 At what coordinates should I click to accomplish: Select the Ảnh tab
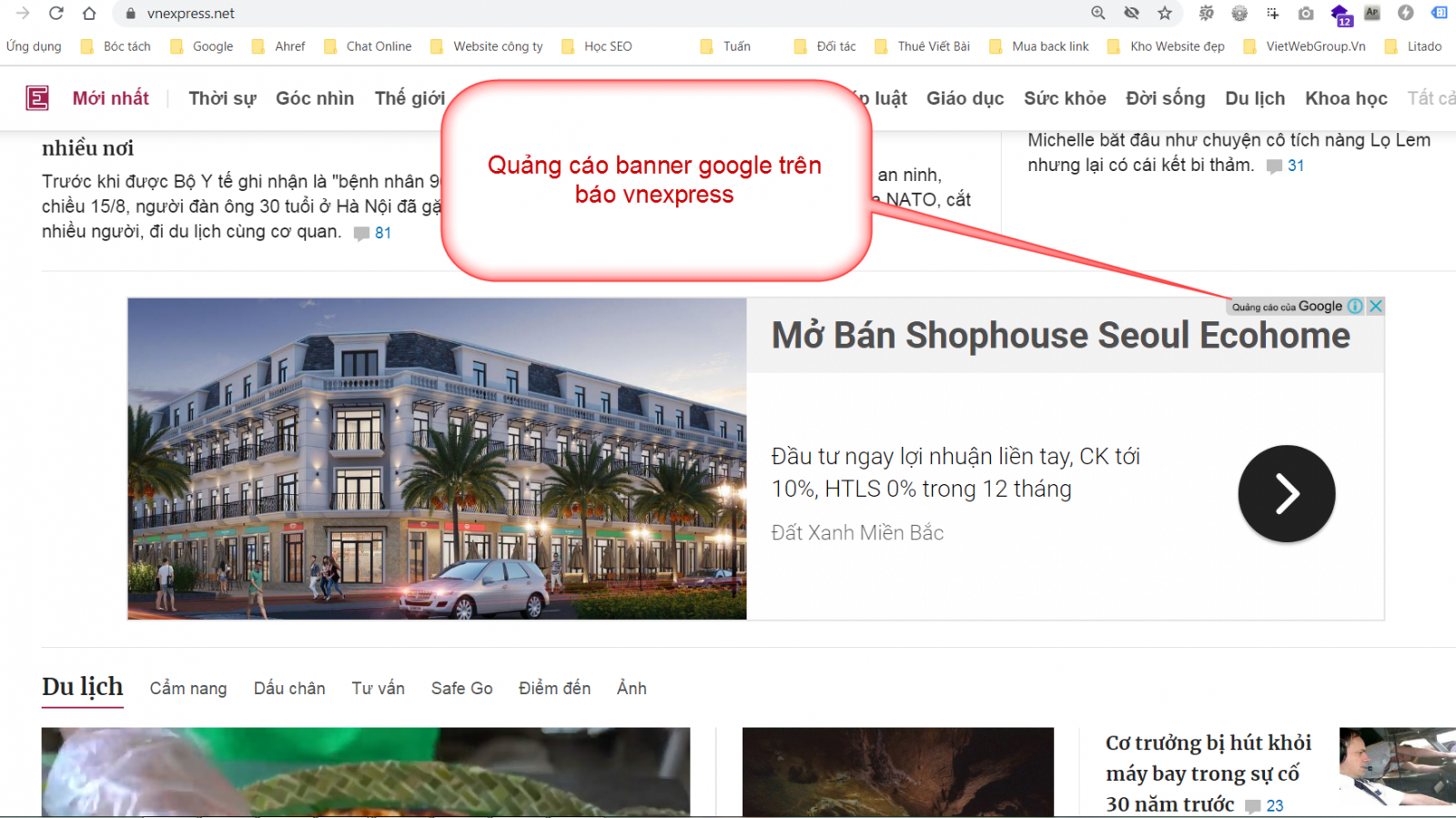coord(632,689)
